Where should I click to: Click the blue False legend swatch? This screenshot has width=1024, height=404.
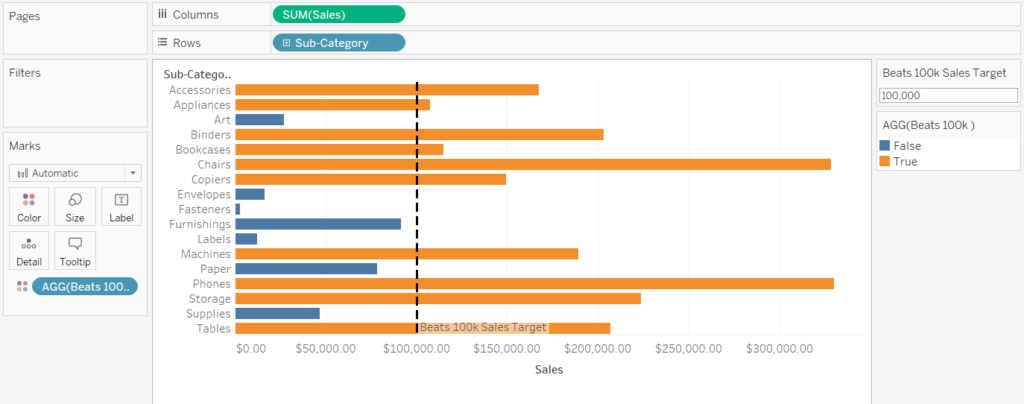[886, 146]
